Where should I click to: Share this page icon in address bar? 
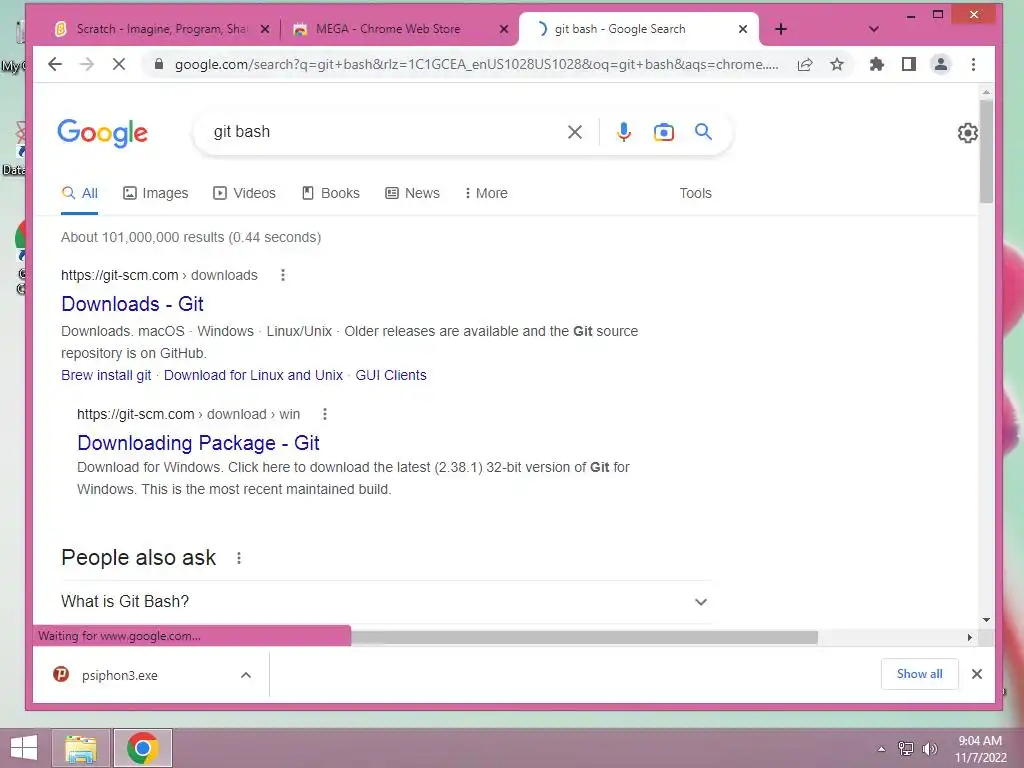pyautogui.click(x=805, y=64)
